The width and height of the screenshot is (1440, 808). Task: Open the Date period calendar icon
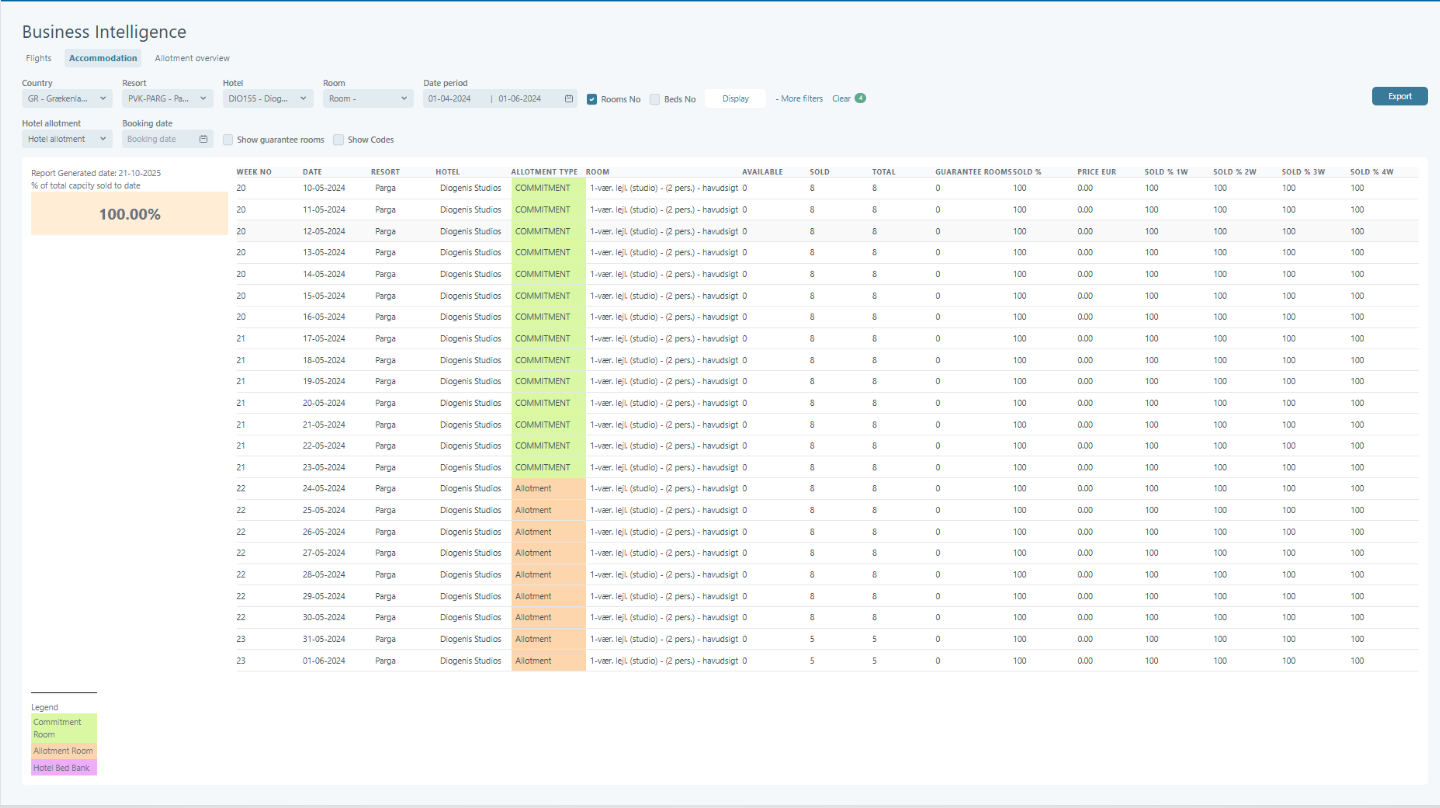point(569,99)
